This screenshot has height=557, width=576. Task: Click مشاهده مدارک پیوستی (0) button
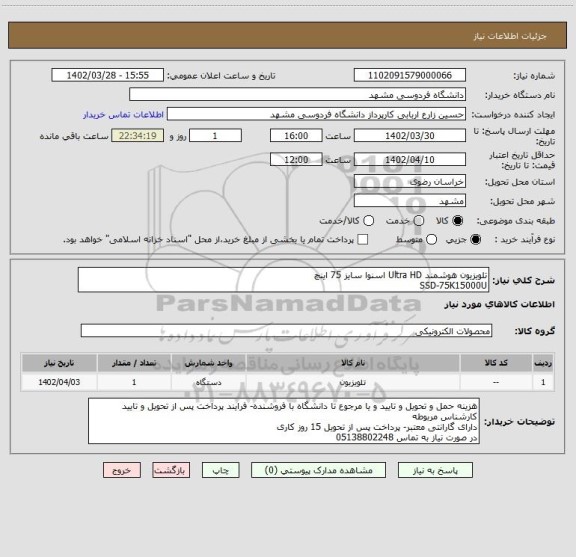point(318,470)
